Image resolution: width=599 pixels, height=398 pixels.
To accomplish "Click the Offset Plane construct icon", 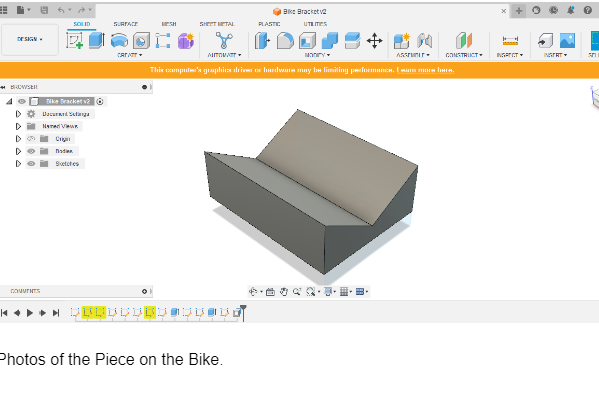I will (x=464, y=40).
